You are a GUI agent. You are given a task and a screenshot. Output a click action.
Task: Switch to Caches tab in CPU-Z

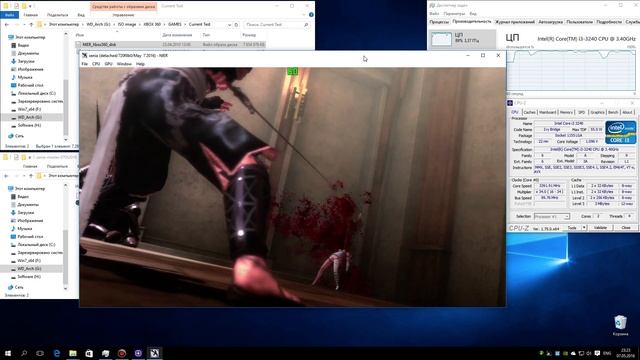tap(529, 112)
